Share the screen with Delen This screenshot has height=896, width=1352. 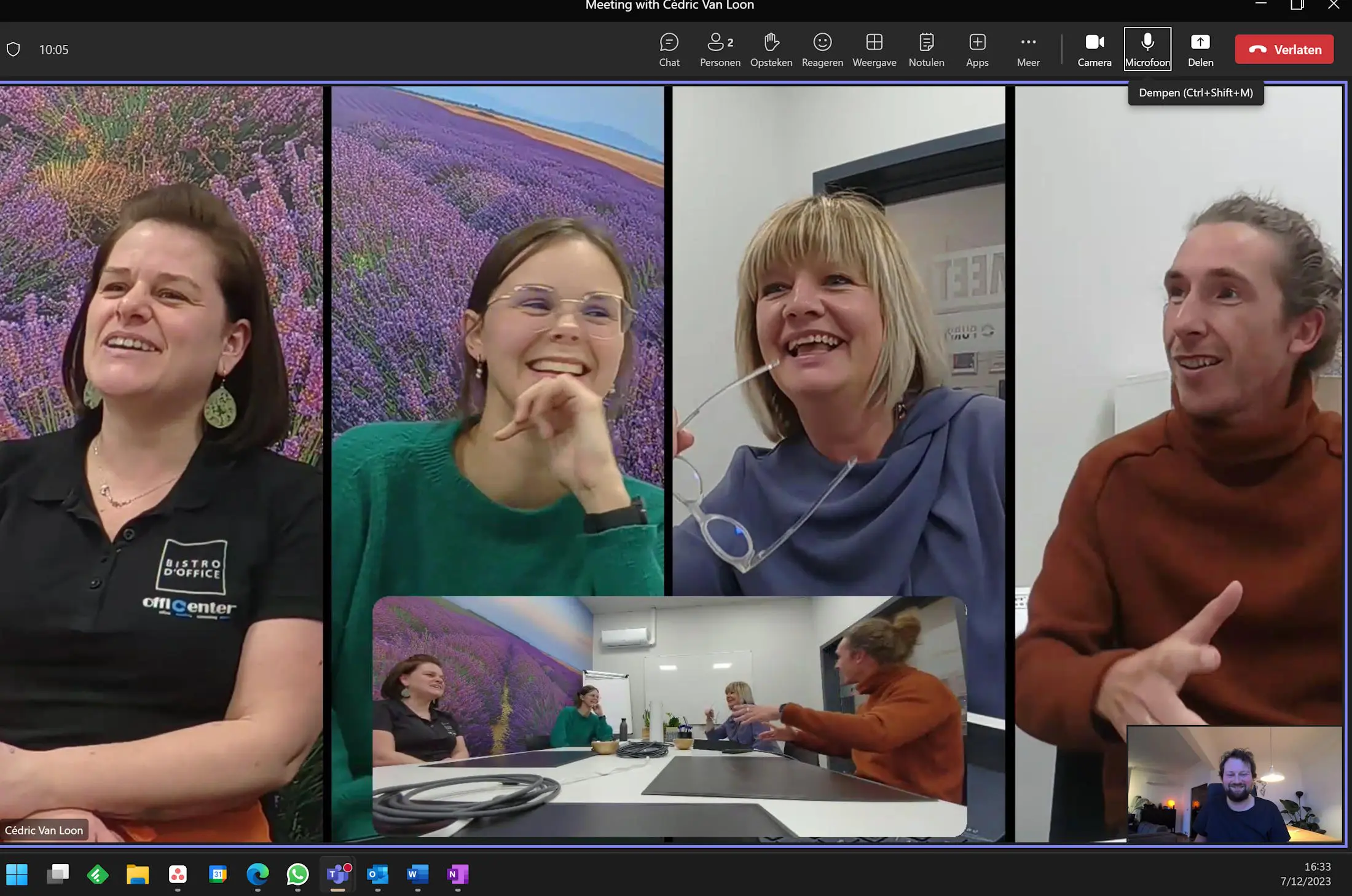pos(1200,49)
